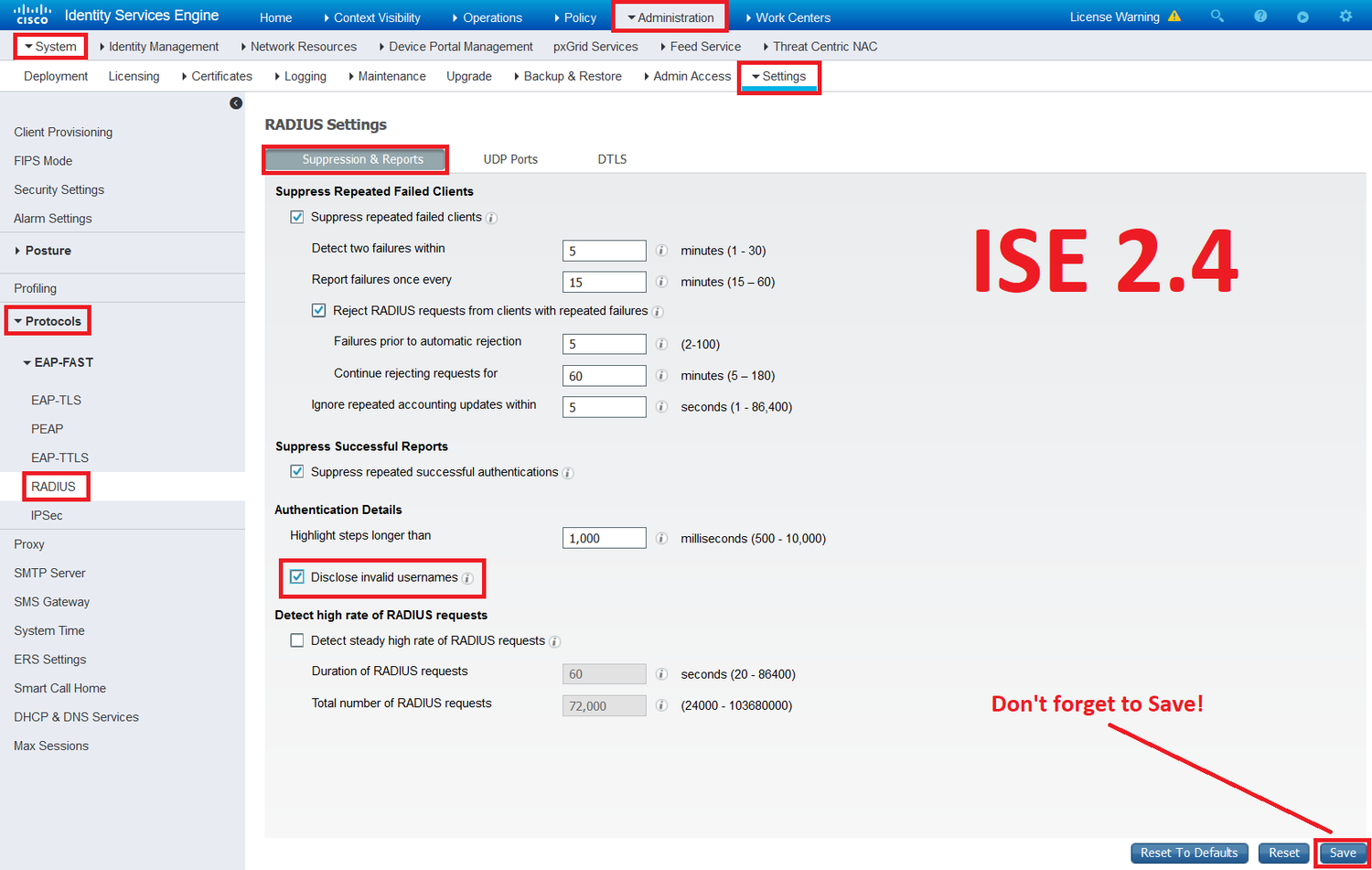Open the Administration menu
1372x870 pixels.
tap(670, 16)
